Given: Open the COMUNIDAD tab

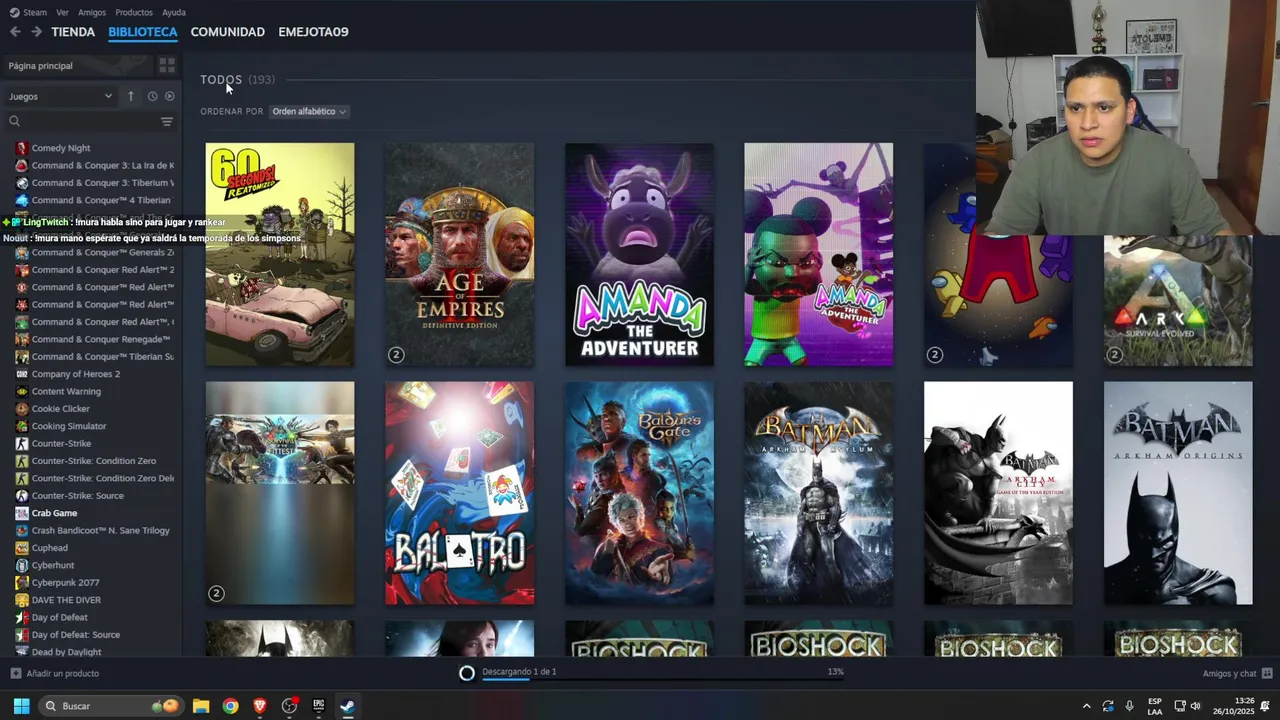Looking at the screenshot, I should point(228,32).
